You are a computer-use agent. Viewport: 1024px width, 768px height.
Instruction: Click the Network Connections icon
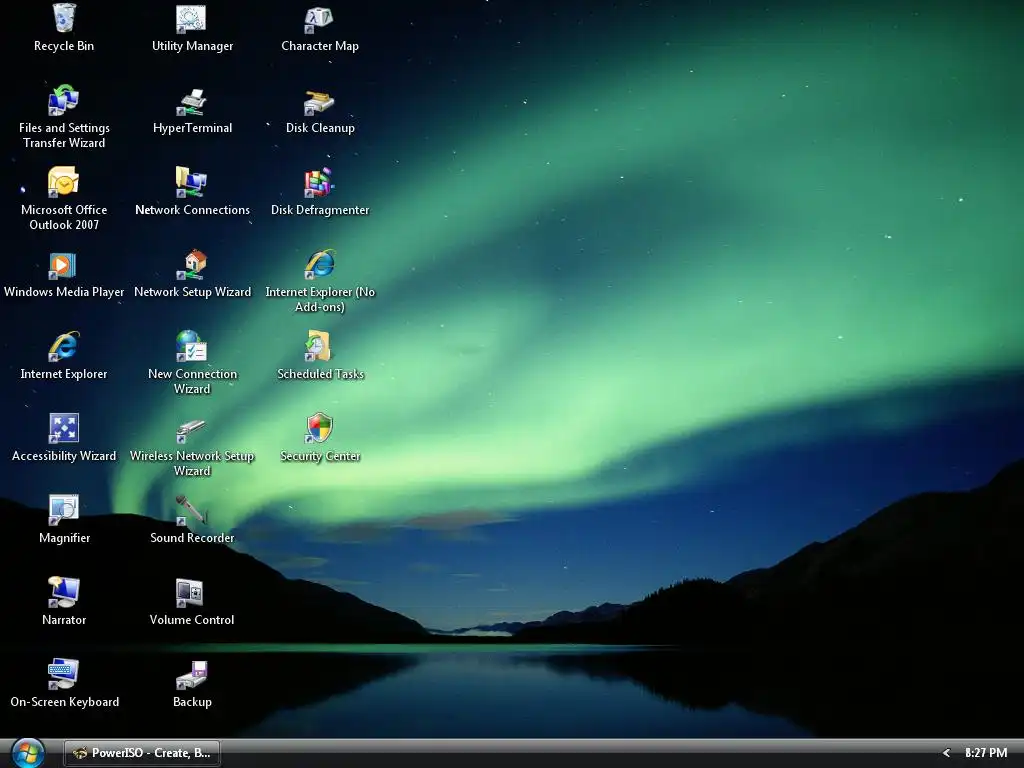[191, 182]
